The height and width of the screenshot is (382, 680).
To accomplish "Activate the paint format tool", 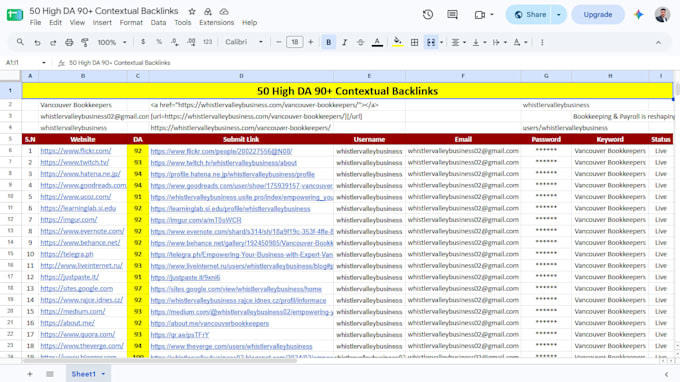I will [85, 42].
